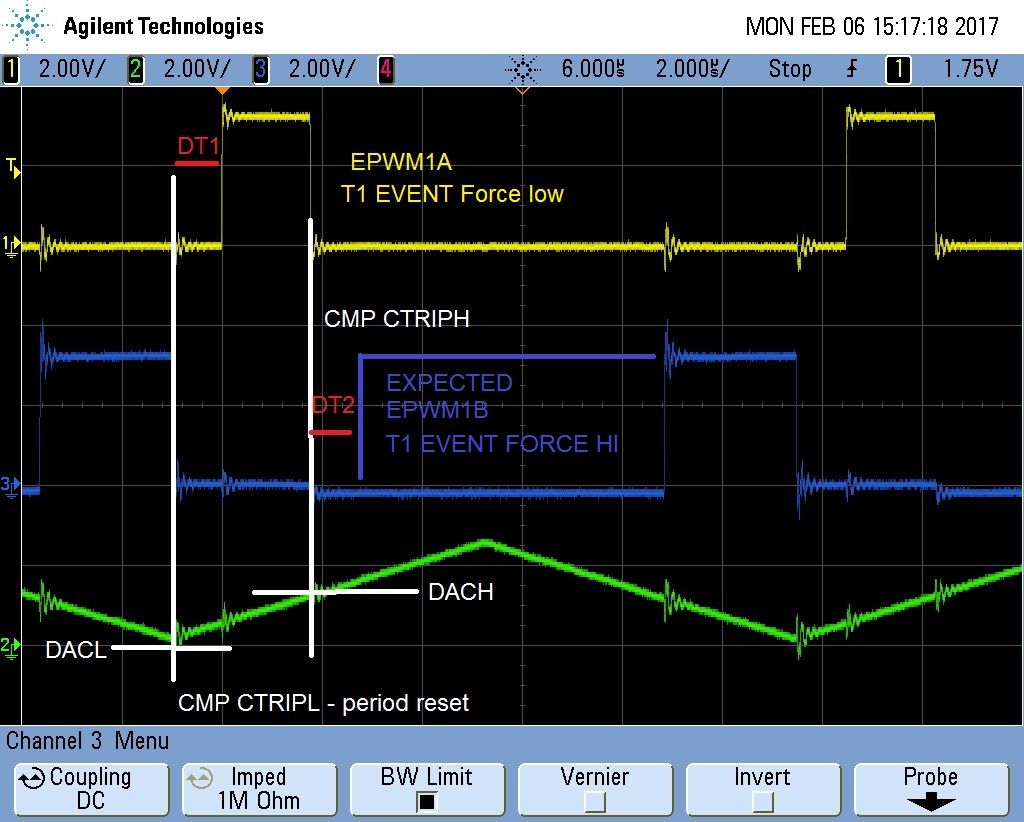This screenshot has height=822, width=1024.
Task: Click the trigger source channel 1 badge
Action: click(x=898, y=69)
